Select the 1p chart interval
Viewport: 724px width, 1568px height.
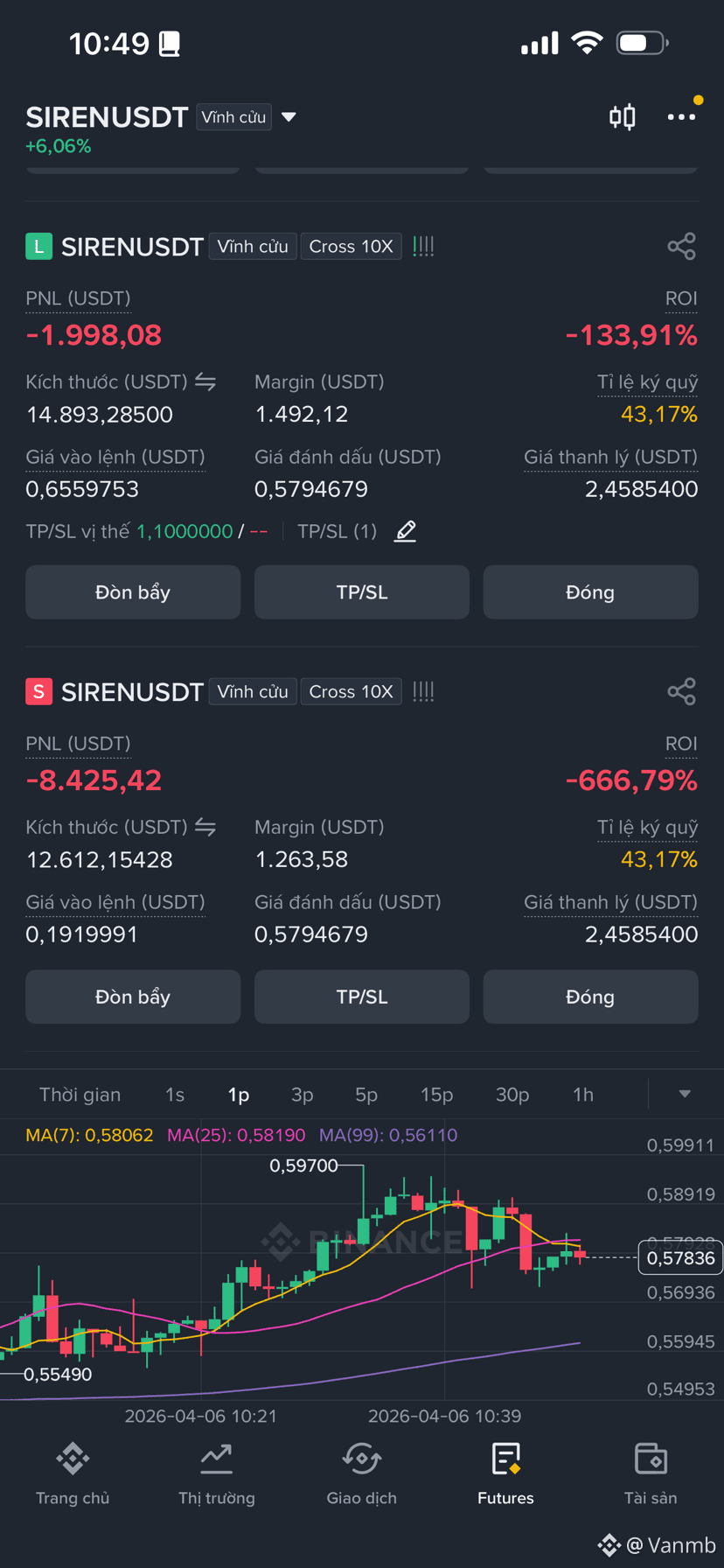pyautogui.click(x=239, y=1095)
